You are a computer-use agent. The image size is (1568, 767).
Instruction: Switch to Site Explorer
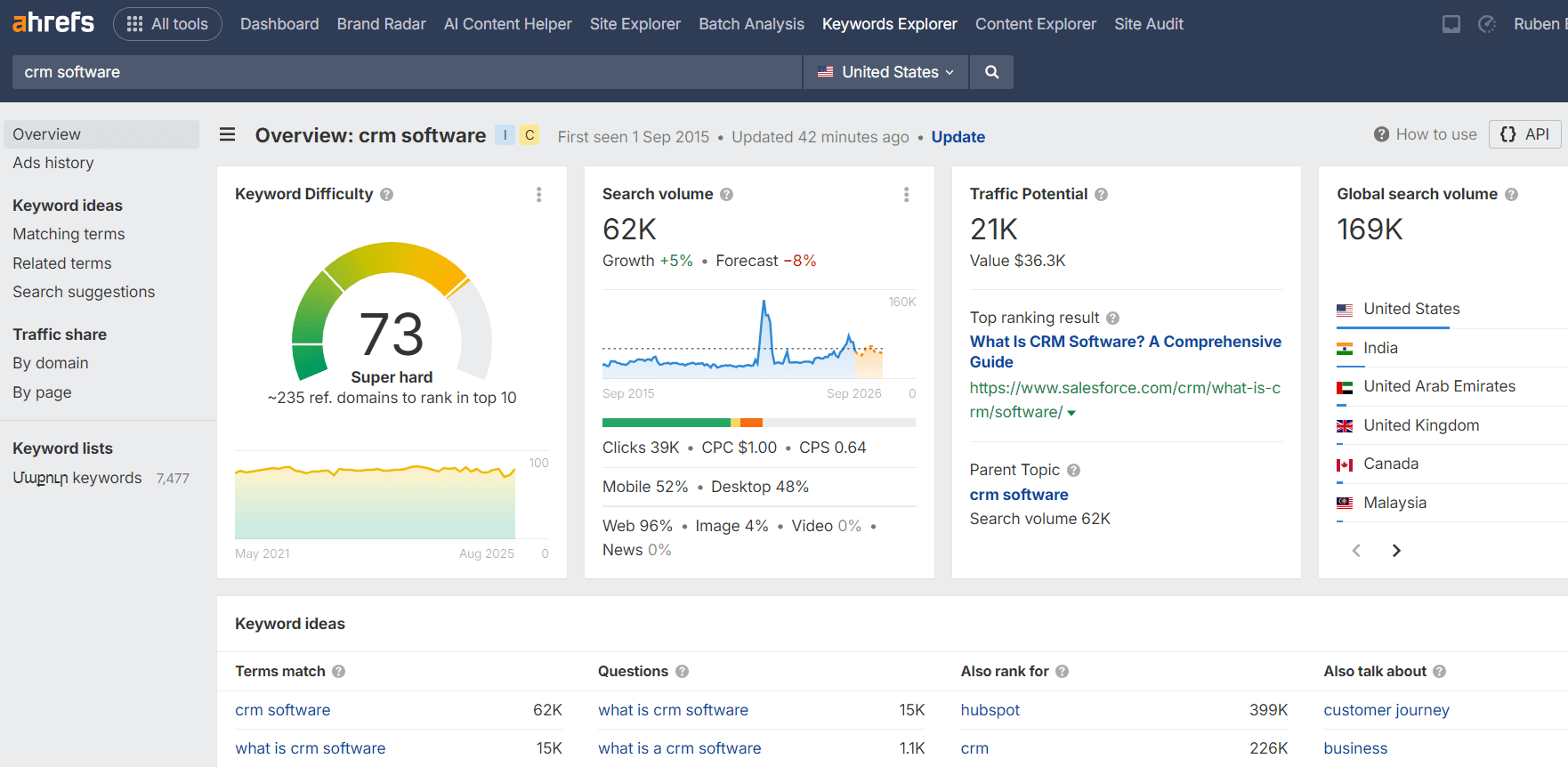[635, 24]
